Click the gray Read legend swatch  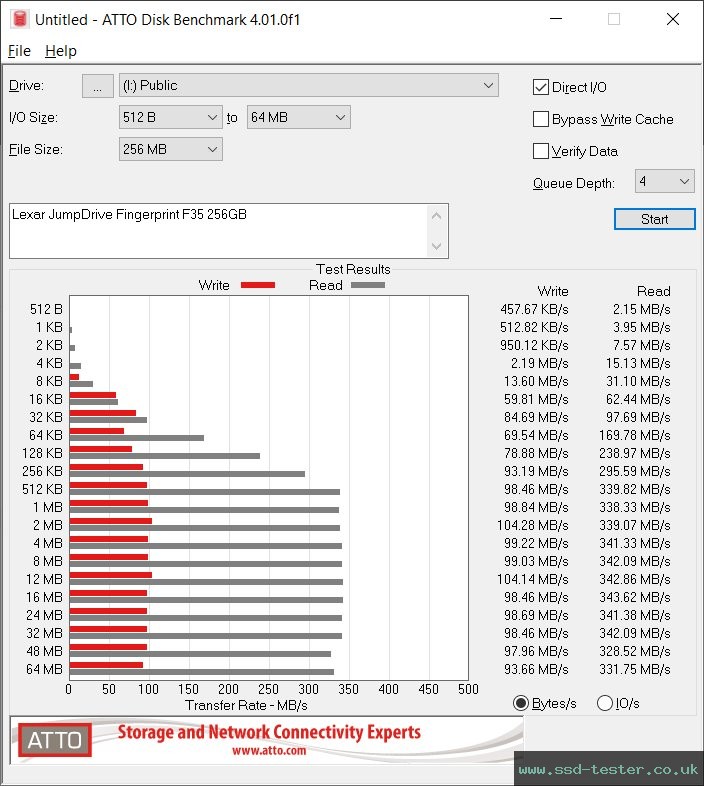368,285
